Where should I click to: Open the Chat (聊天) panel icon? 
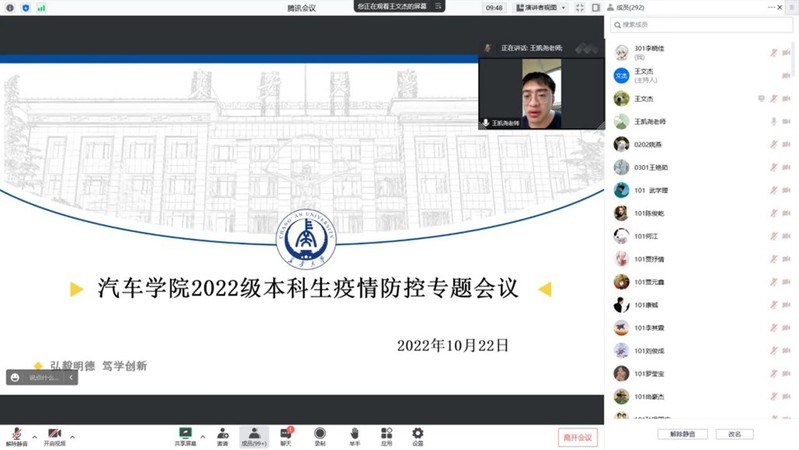click(286, 435)
